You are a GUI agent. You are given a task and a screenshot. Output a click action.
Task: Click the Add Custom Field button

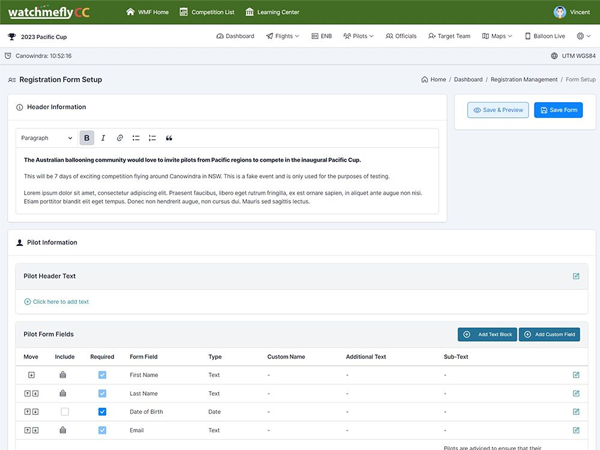(x=549, y=334)
